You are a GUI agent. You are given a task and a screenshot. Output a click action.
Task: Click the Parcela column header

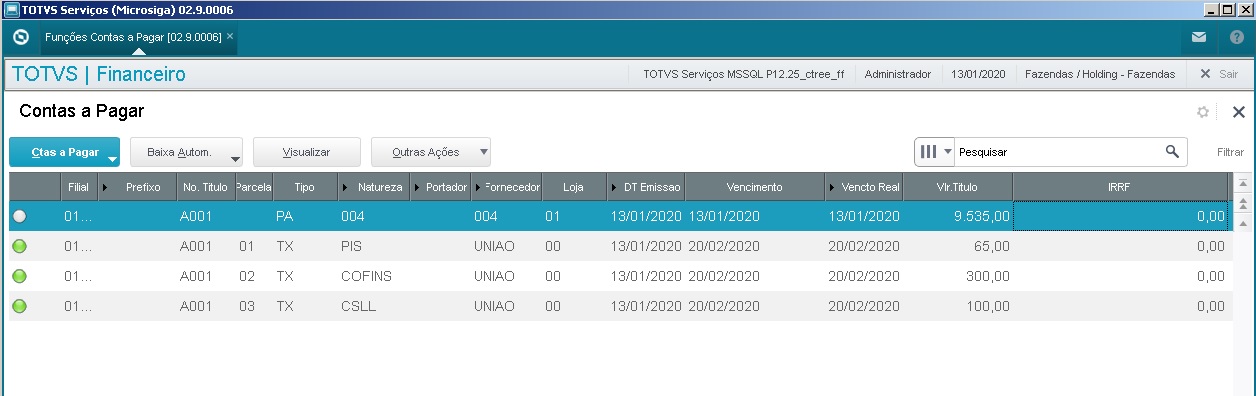[x=253, y=187]
